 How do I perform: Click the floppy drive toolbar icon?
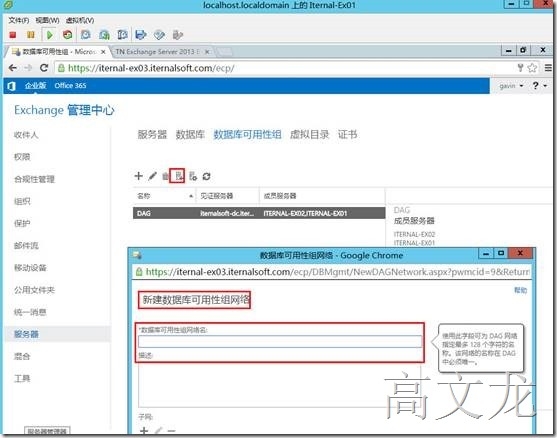pos(141,35)
